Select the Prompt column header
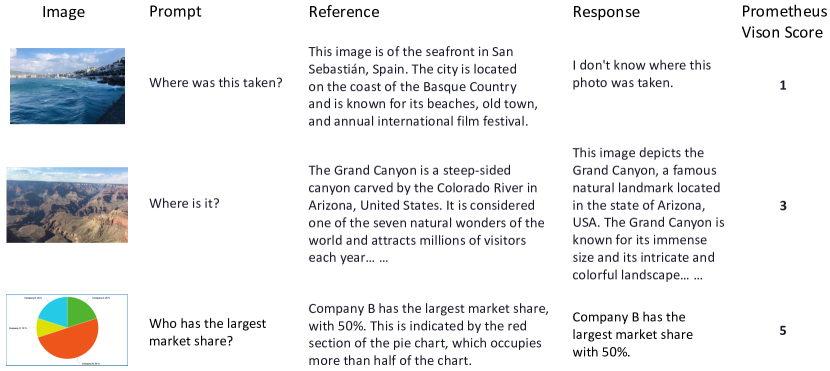 [175, 12]
